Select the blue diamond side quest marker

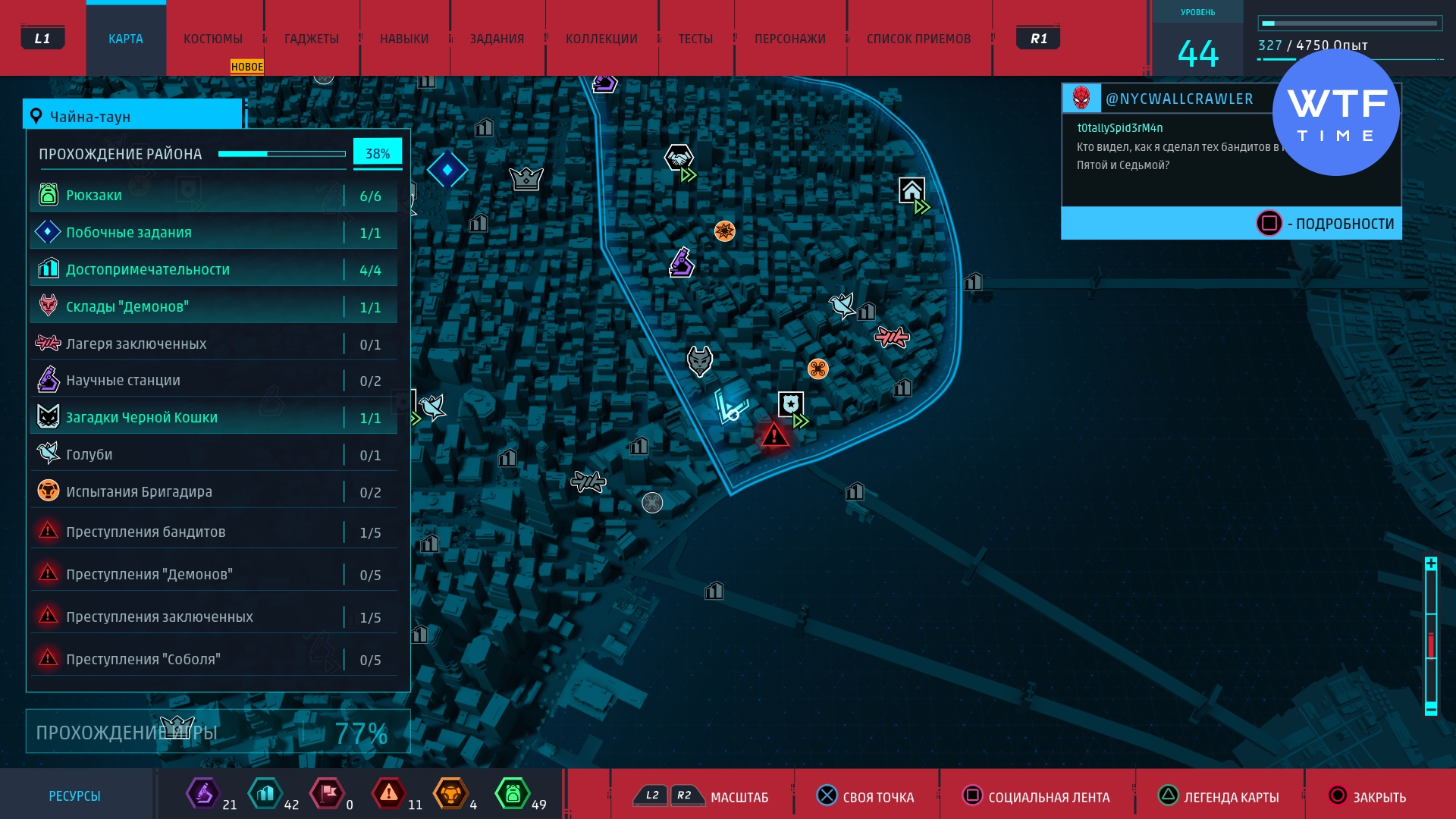pos(447,170)
